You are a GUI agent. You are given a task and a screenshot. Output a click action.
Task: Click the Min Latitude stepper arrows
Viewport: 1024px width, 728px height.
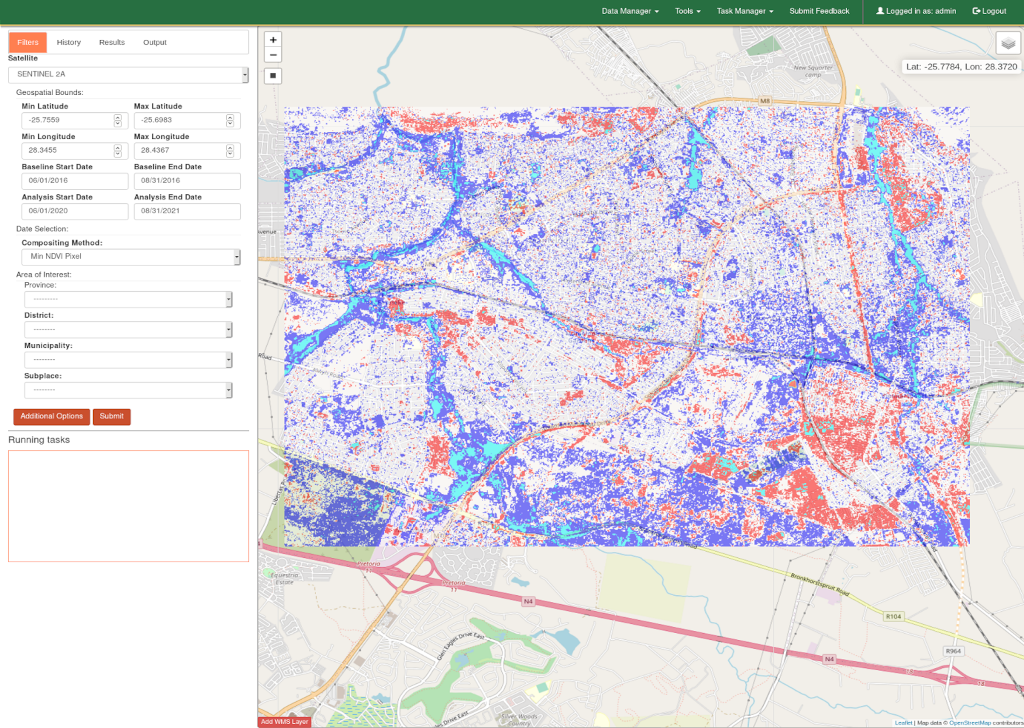(118, 120)
